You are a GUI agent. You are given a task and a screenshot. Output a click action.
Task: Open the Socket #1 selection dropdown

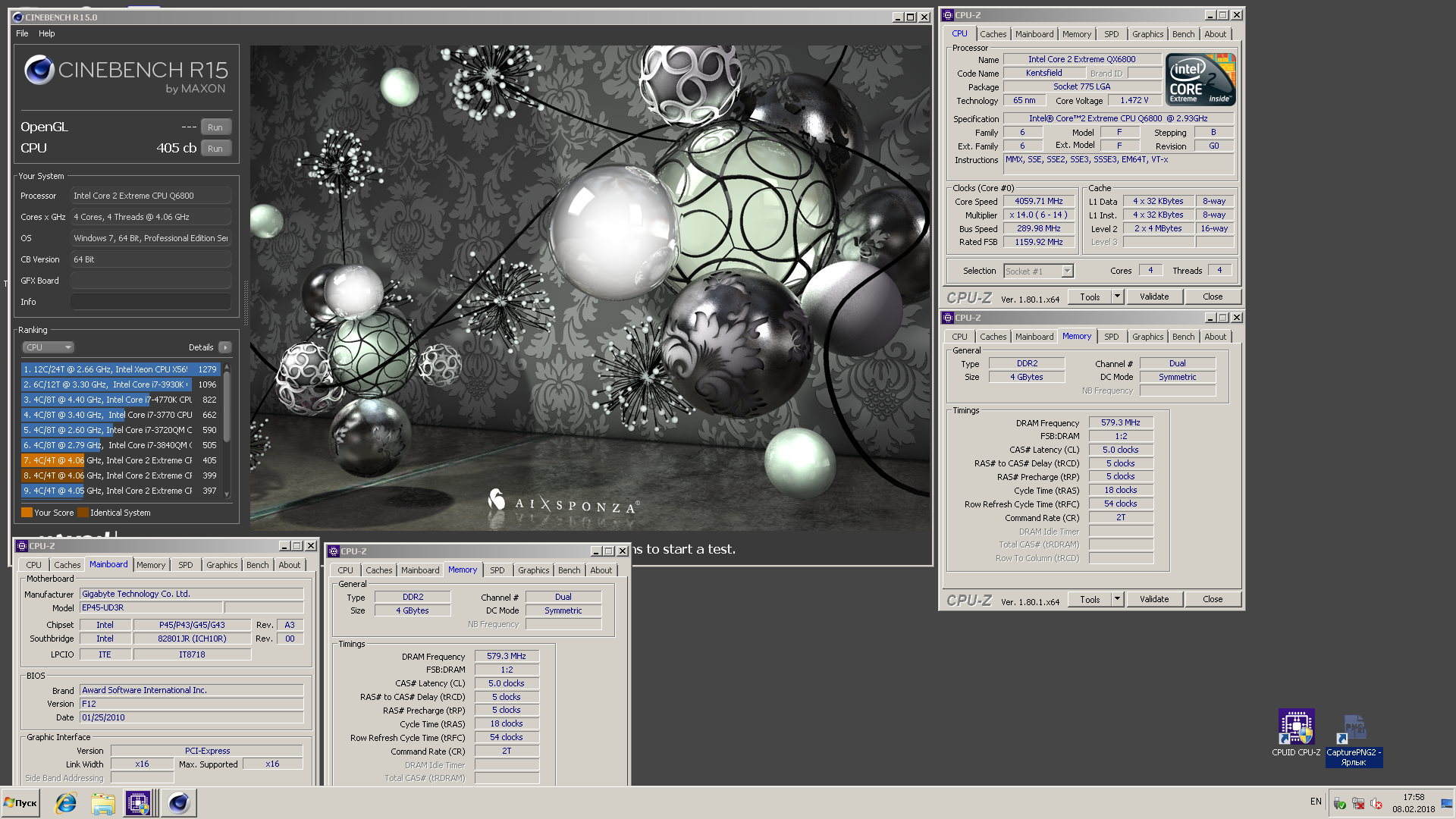pos(1038,271)
